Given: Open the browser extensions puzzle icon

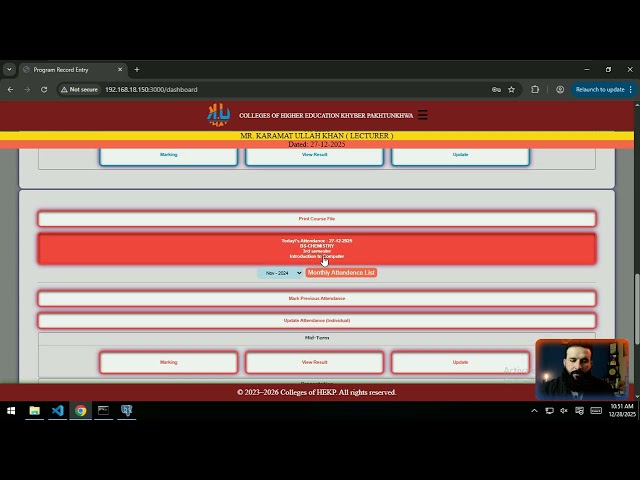Looking at the screenshot, I should coord(535,89).
